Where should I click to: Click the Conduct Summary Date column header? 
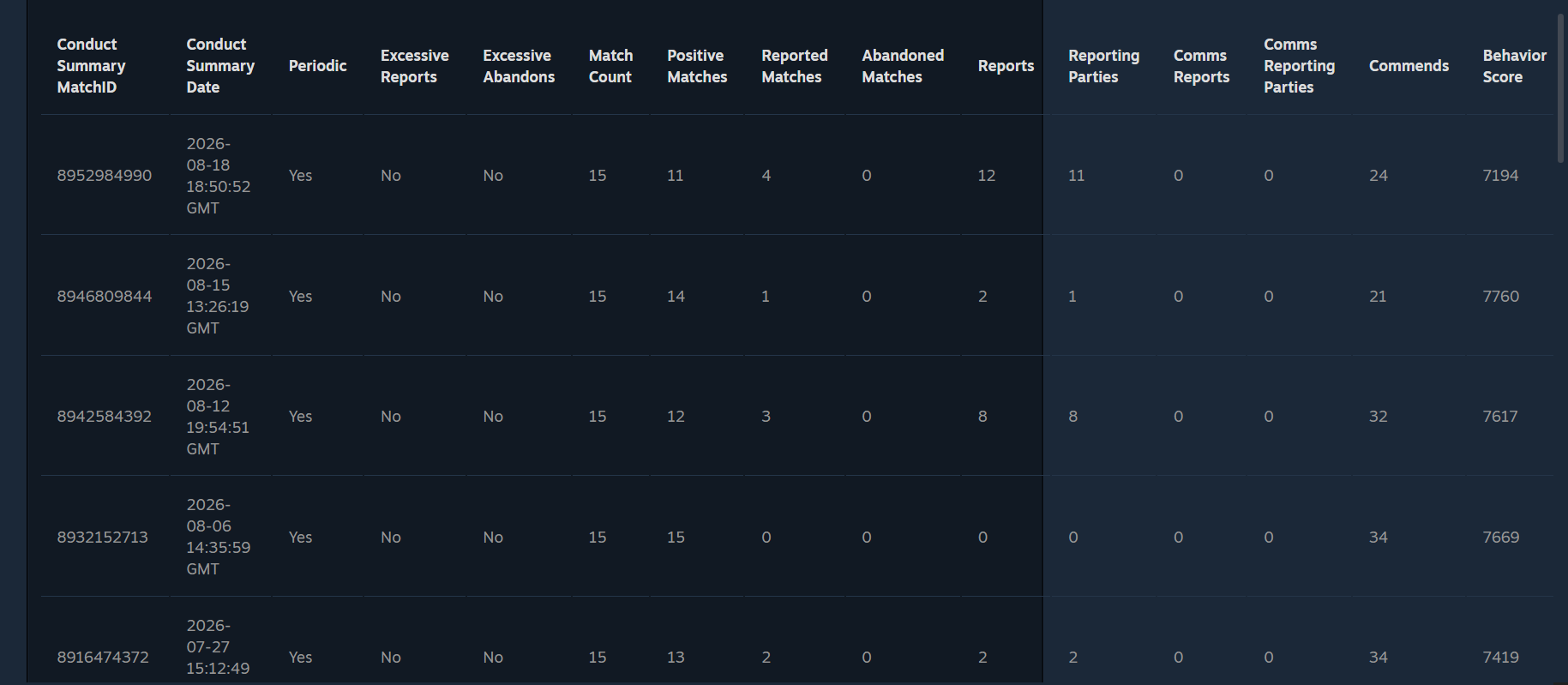click(220, 65)
